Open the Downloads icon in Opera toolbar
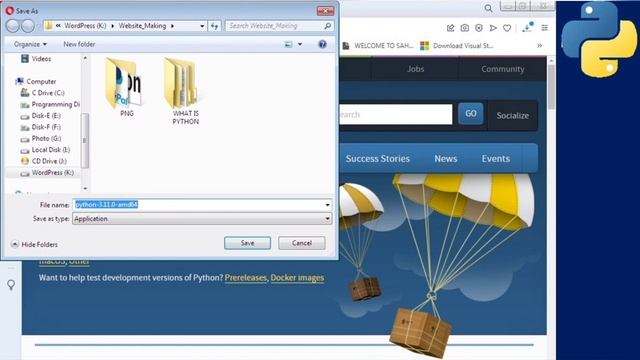This screenshot has width=640, height=360. pyautogui.click(x=527, y=27)
